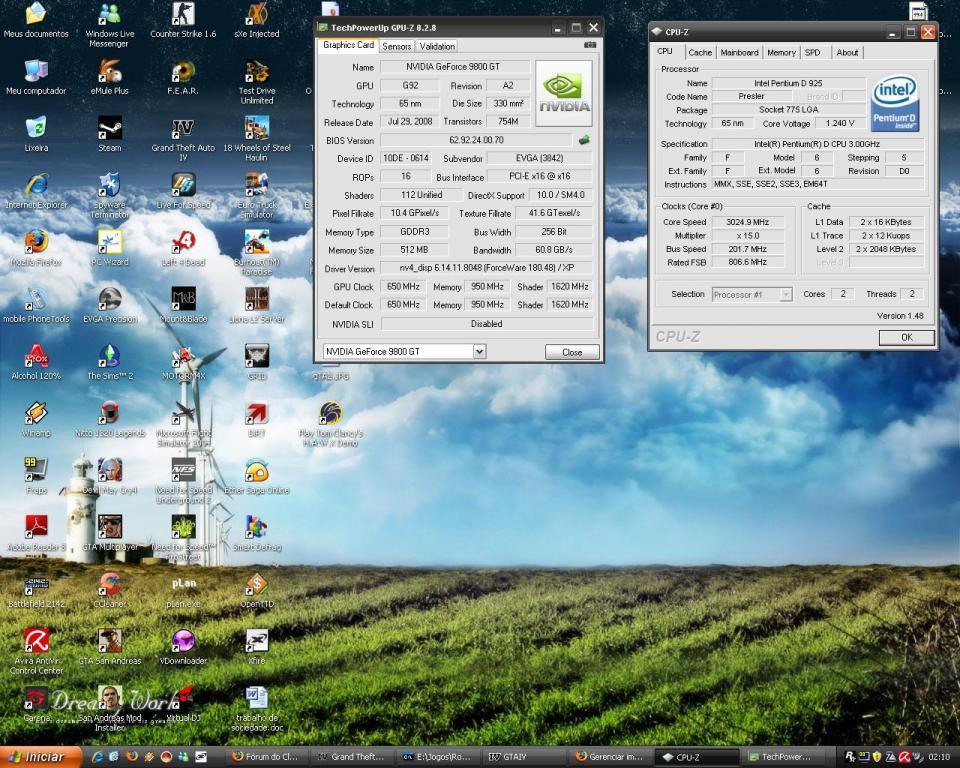Launch the CCleaner desktop shortcut
This screenshot has height=768, width=960.
(x=109, y=585)
